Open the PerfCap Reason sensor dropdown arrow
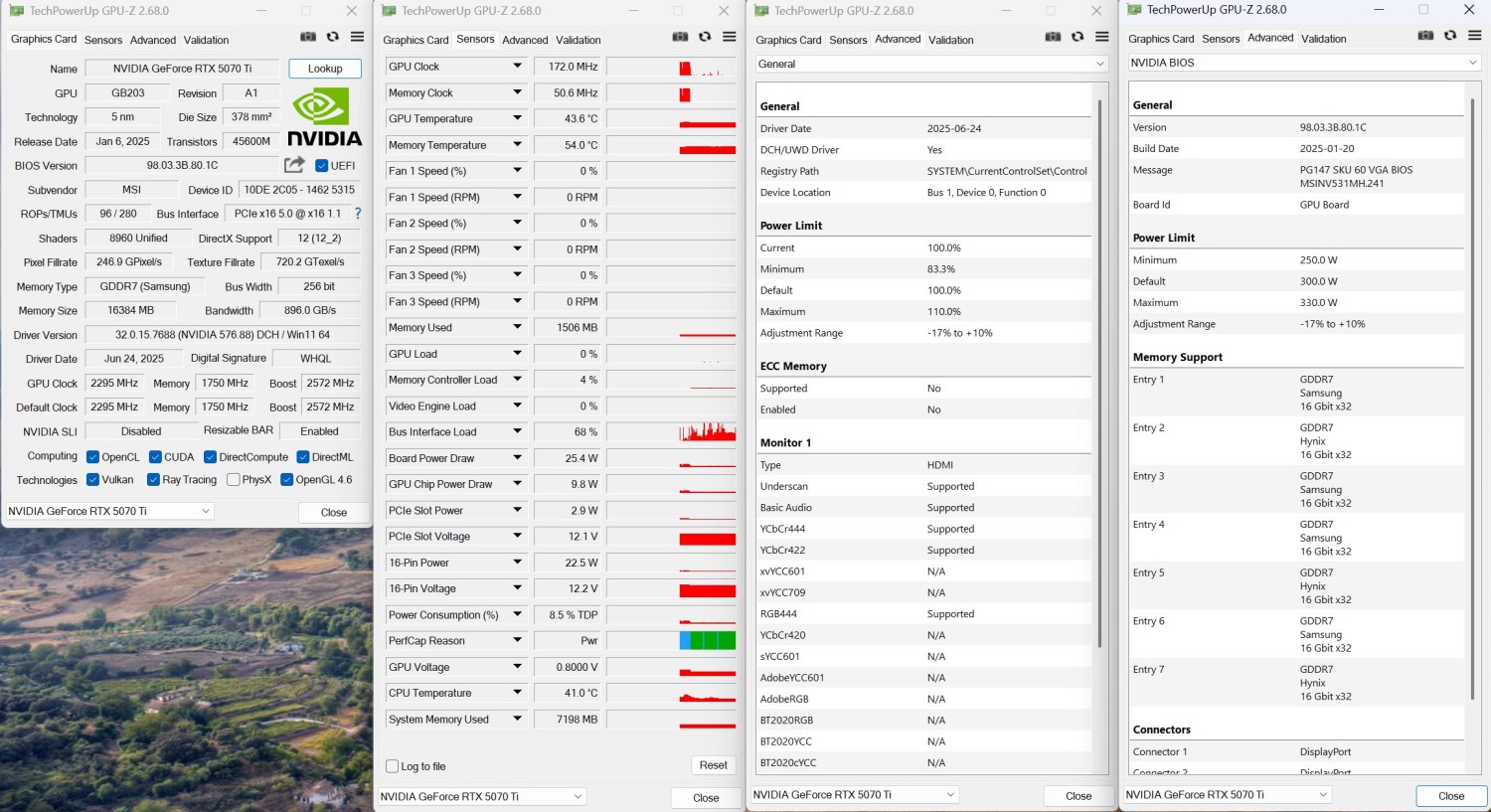The width and height of the screenshot is (1491, 812). click(x=517, y=641)
